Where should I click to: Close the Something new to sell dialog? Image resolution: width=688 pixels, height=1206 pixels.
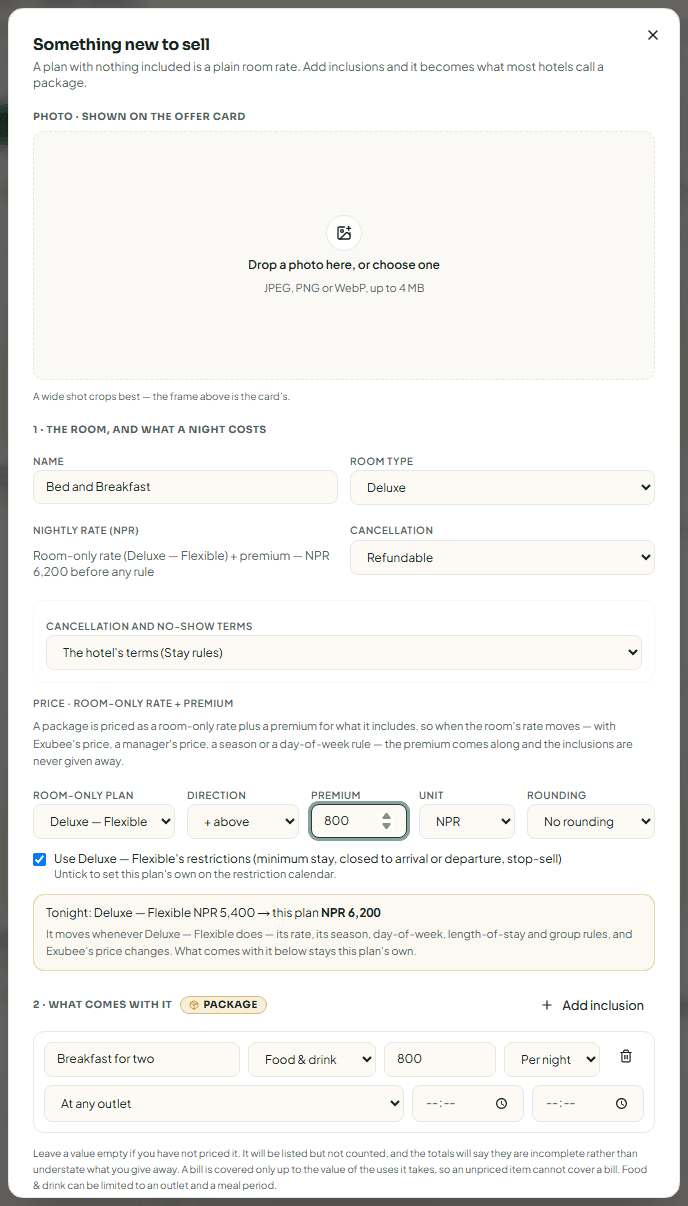point(653,35)
